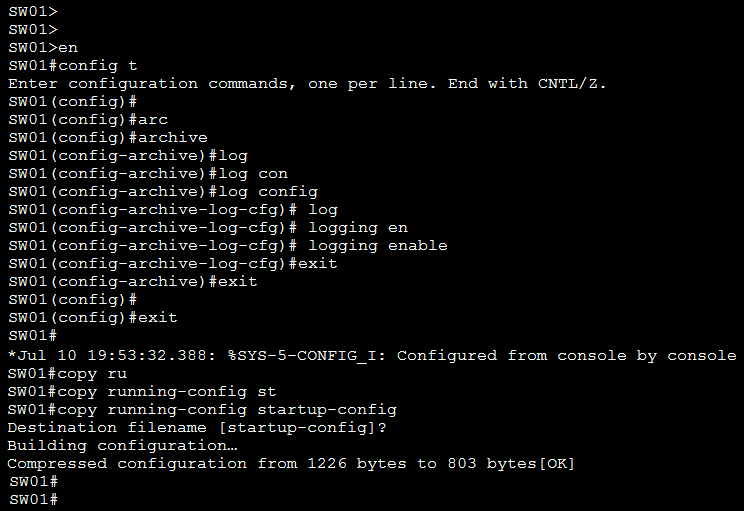Click the "logging enable" command text
This screenshot has width=744, height=511.
377,246
